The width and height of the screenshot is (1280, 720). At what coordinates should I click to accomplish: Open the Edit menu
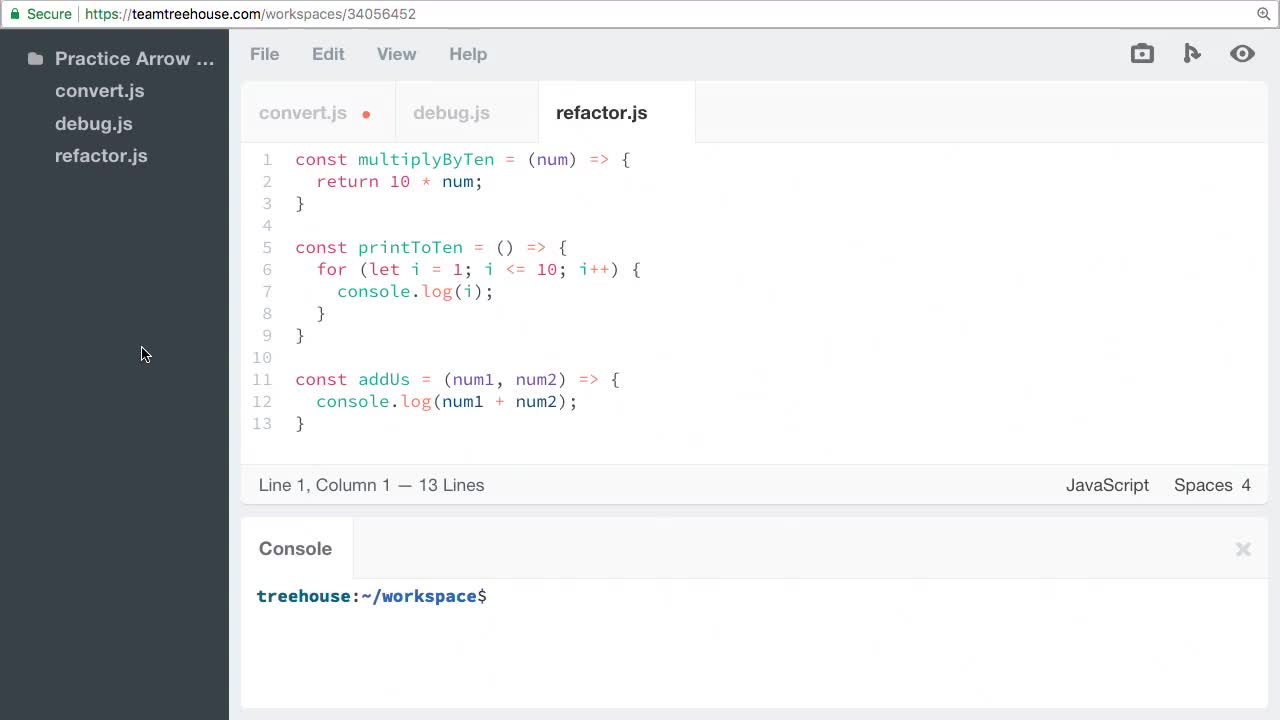pos(328,54)
